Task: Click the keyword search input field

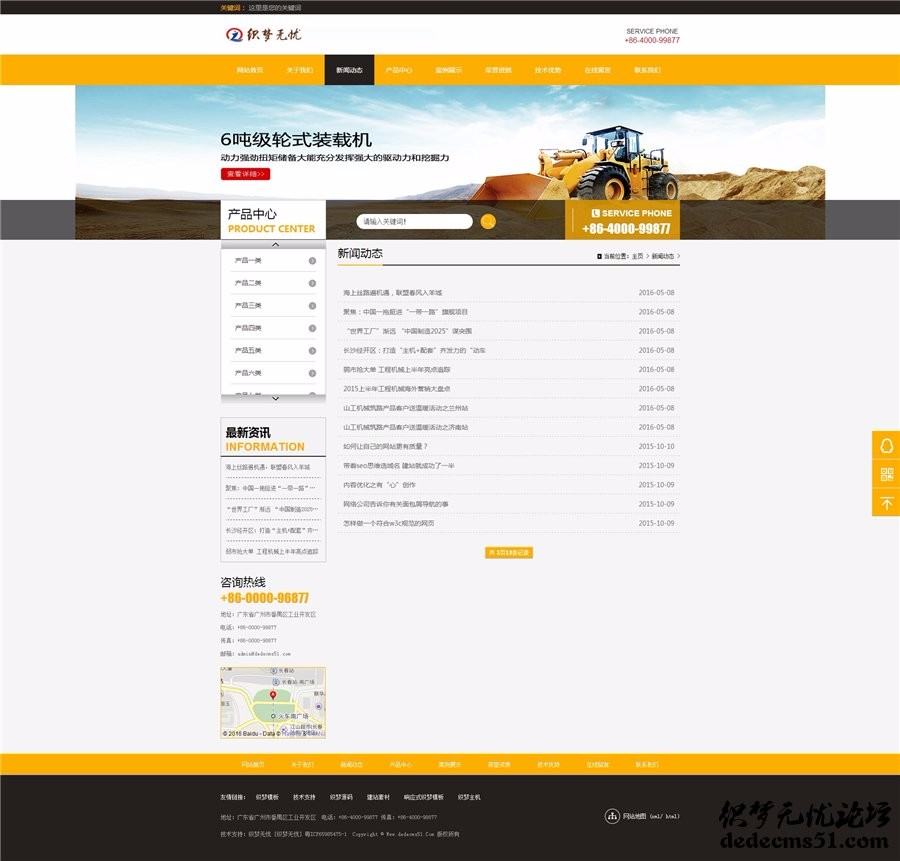Action: coord(414,221)
